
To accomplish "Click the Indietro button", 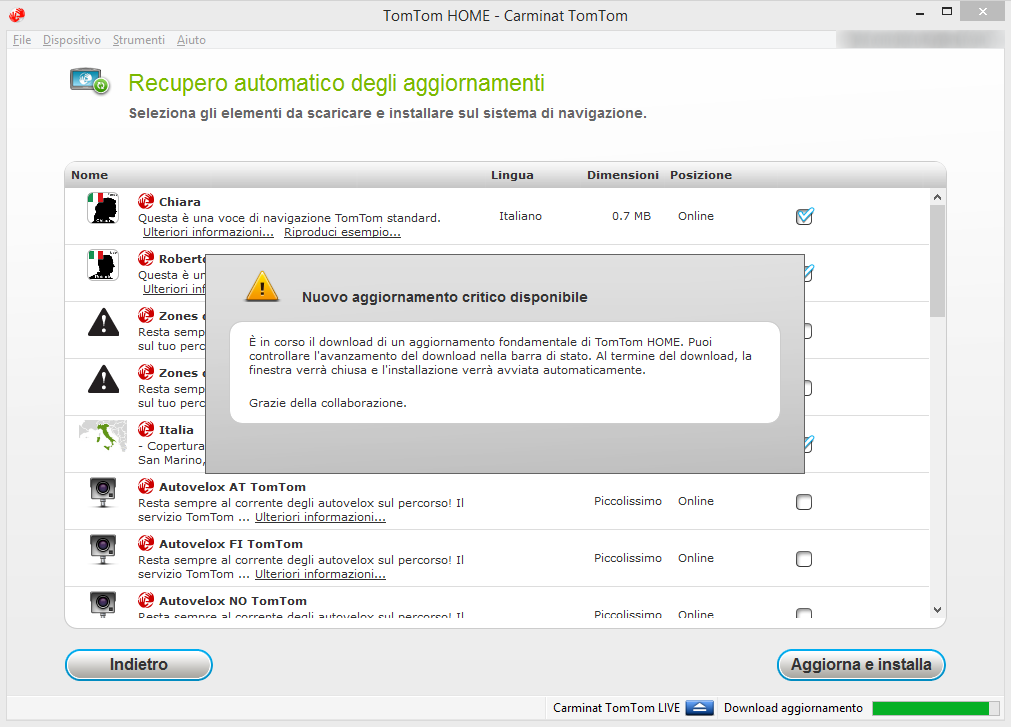I will [139, 664].
